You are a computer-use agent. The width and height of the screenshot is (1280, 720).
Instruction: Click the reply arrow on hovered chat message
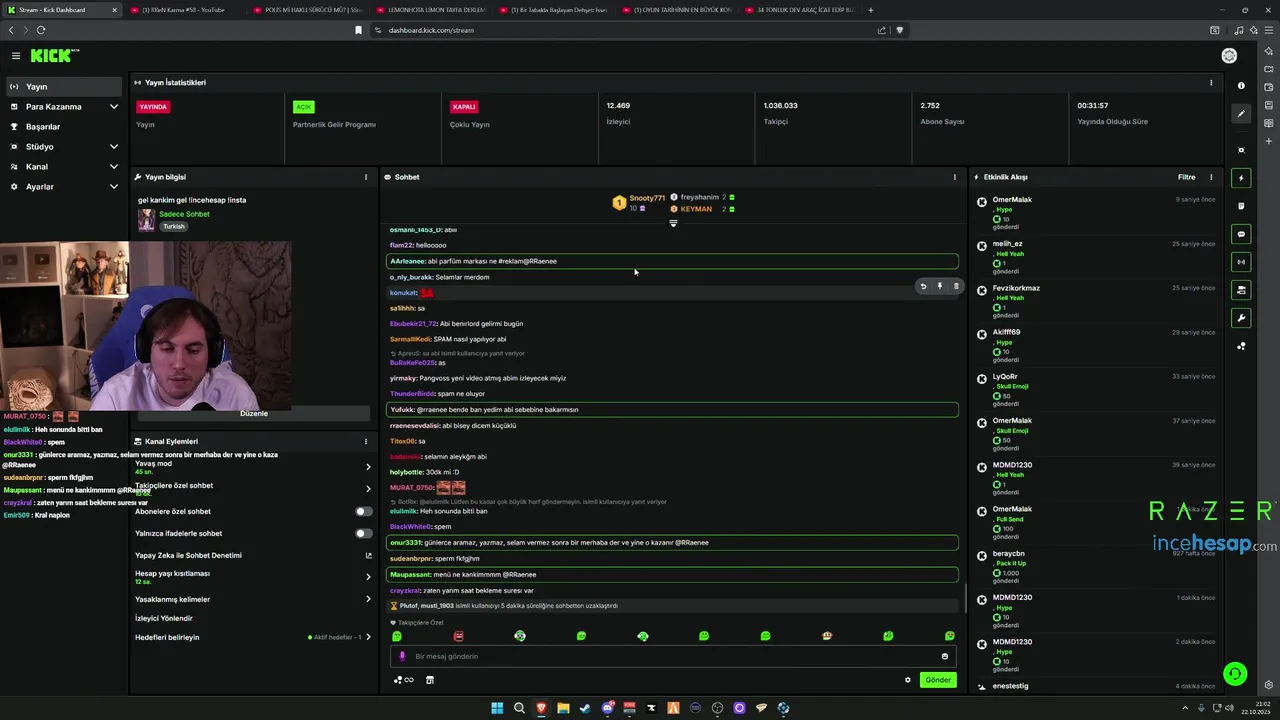coord(923,286)
